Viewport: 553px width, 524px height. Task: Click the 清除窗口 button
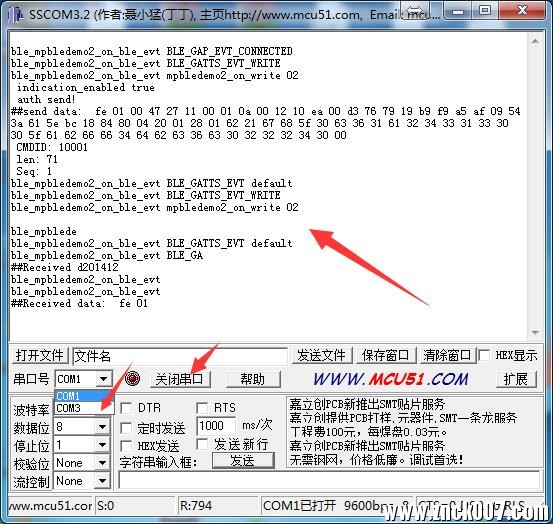(x=447, y=355)
